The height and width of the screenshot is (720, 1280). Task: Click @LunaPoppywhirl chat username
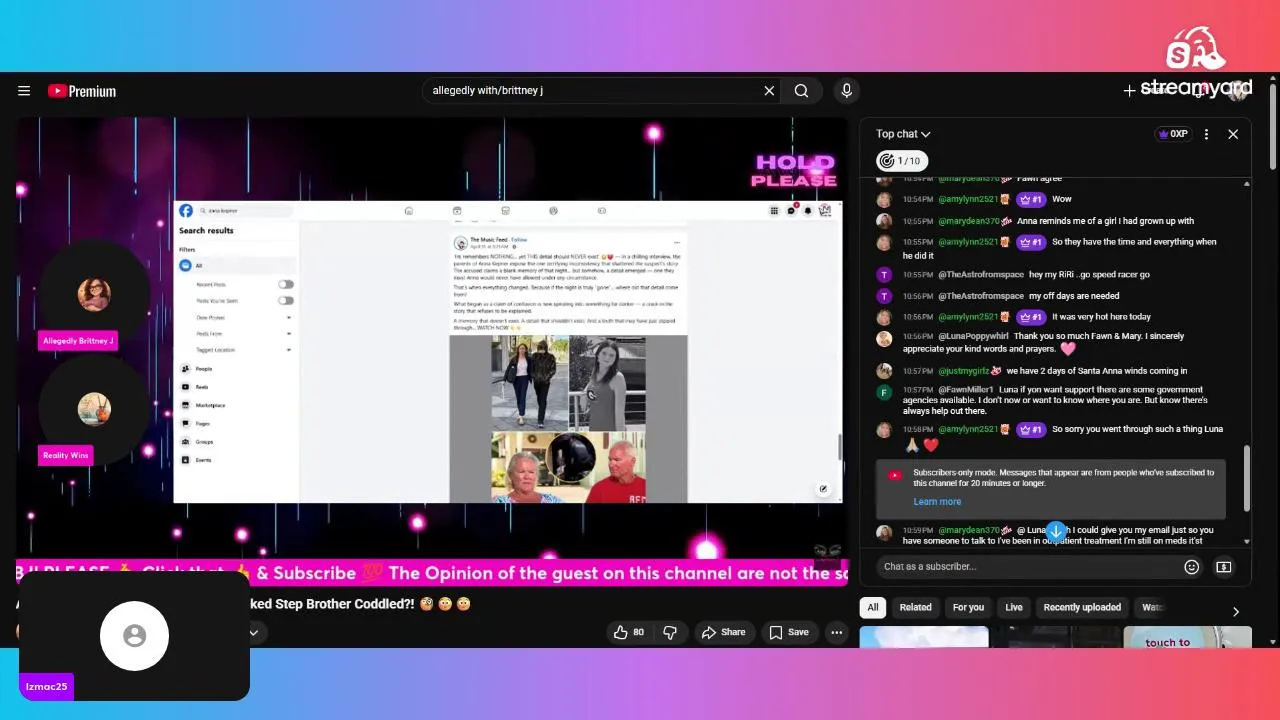tap(973, 337)
